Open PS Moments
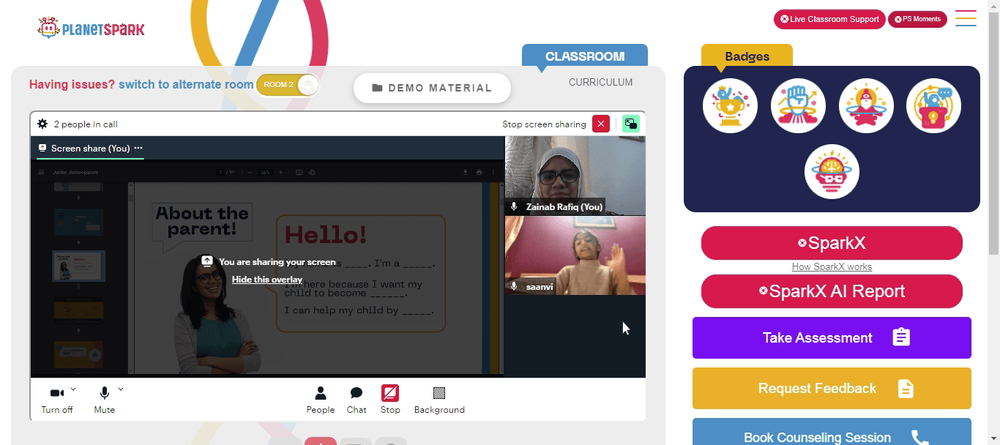The width and height of the screenshot is (1000, 445). [x=918, y=19]
